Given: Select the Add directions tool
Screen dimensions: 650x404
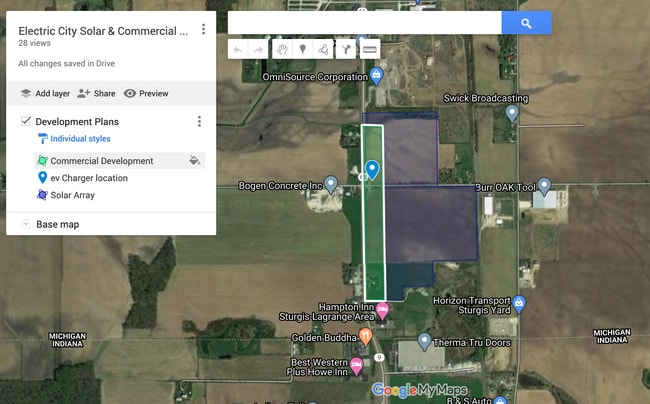Looking at the screenshot, I should (347, 49).
